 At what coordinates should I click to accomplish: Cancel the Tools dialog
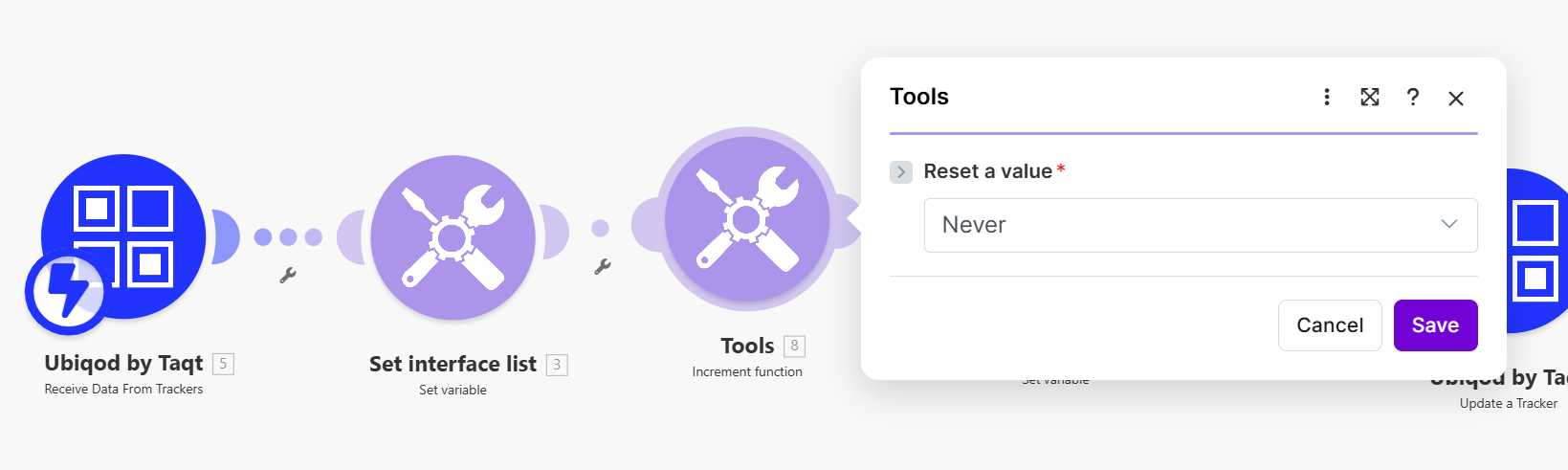[x=1329, y=325]
